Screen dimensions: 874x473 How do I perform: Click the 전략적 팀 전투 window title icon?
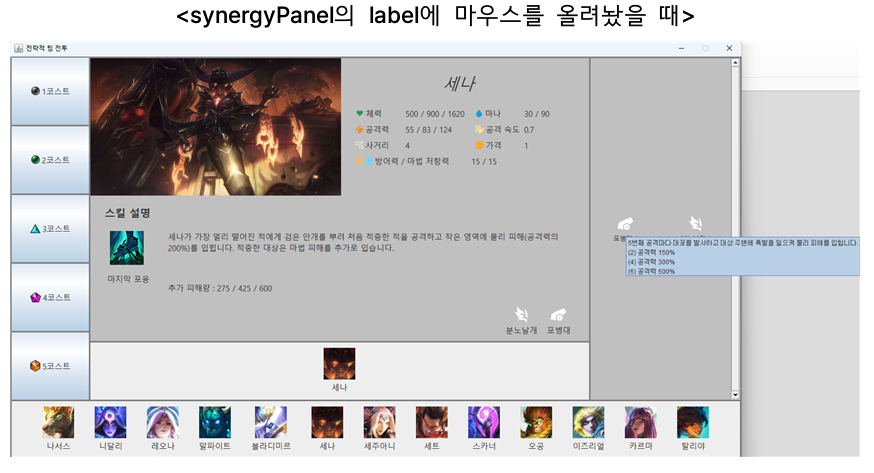coord(18,48)
